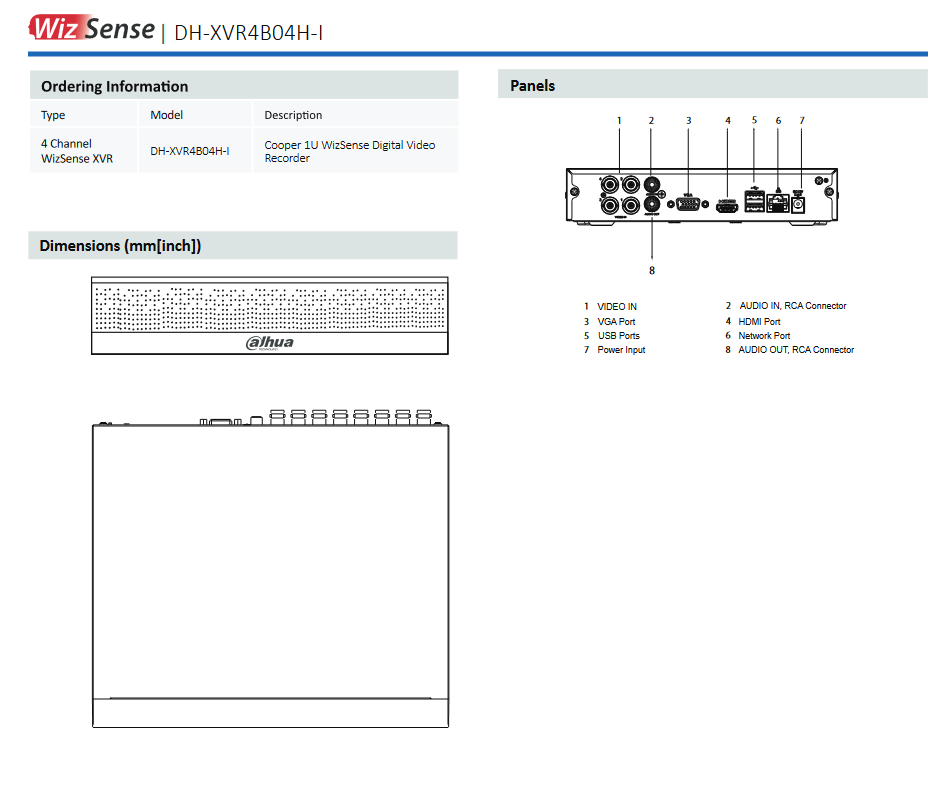Click callout number 2 above diagram
Screen dimensions: 938x791
(x=651, y=120)
